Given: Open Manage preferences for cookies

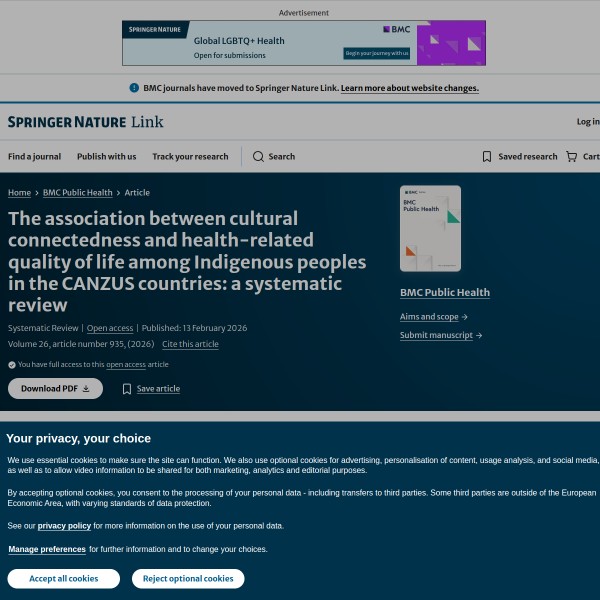Looking at the screenshot, I should (47, 549).
